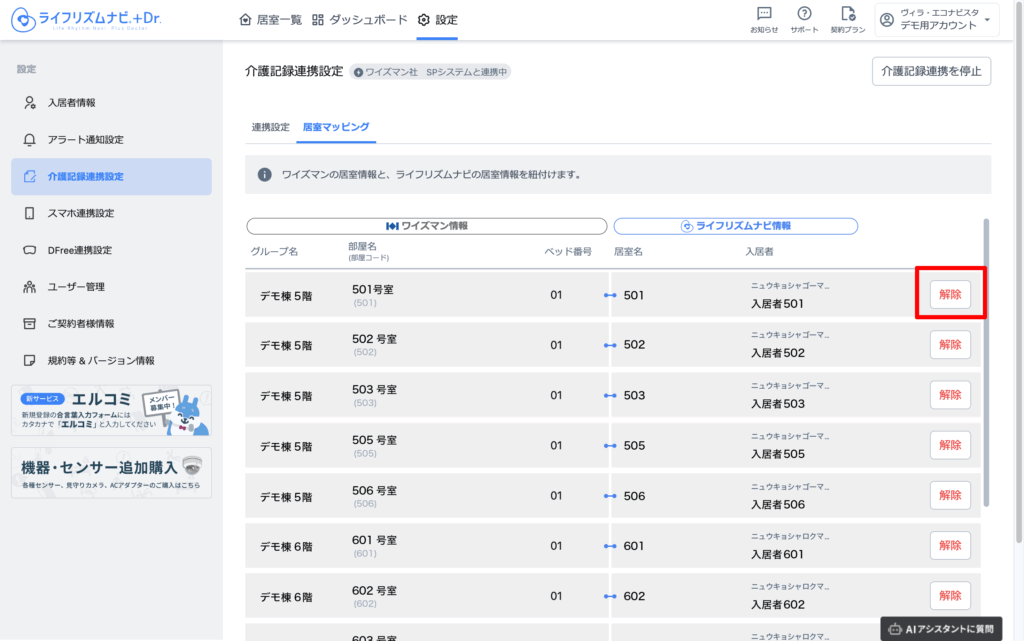
Task: Click the お知らせ notification icon
Action: tap(764, 19)
